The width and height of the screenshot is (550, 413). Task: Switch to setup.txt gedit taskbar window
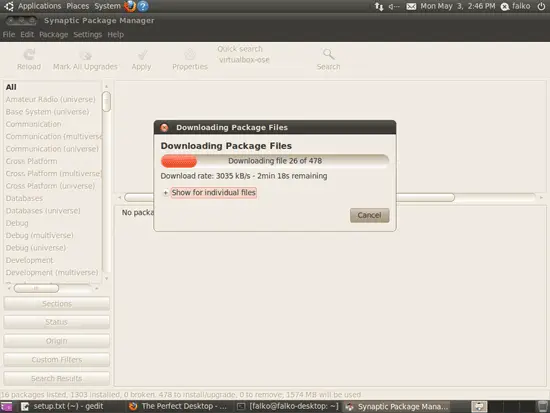(x=62, y=406)
